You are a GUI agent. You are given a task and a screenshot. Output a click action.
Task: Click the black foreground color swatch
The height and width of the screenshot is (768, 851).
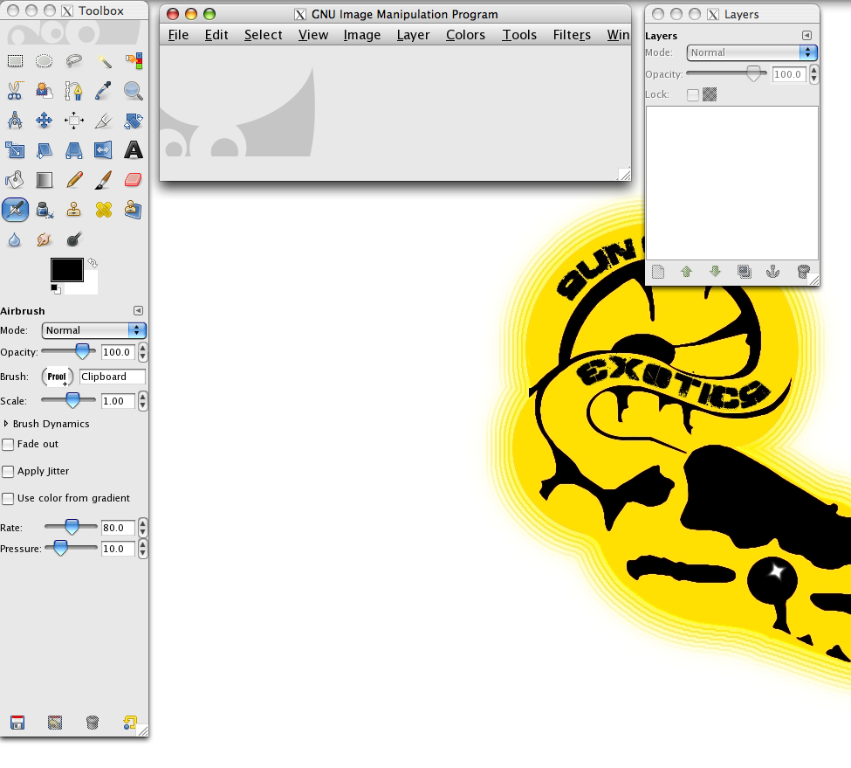tap(67, 270)
